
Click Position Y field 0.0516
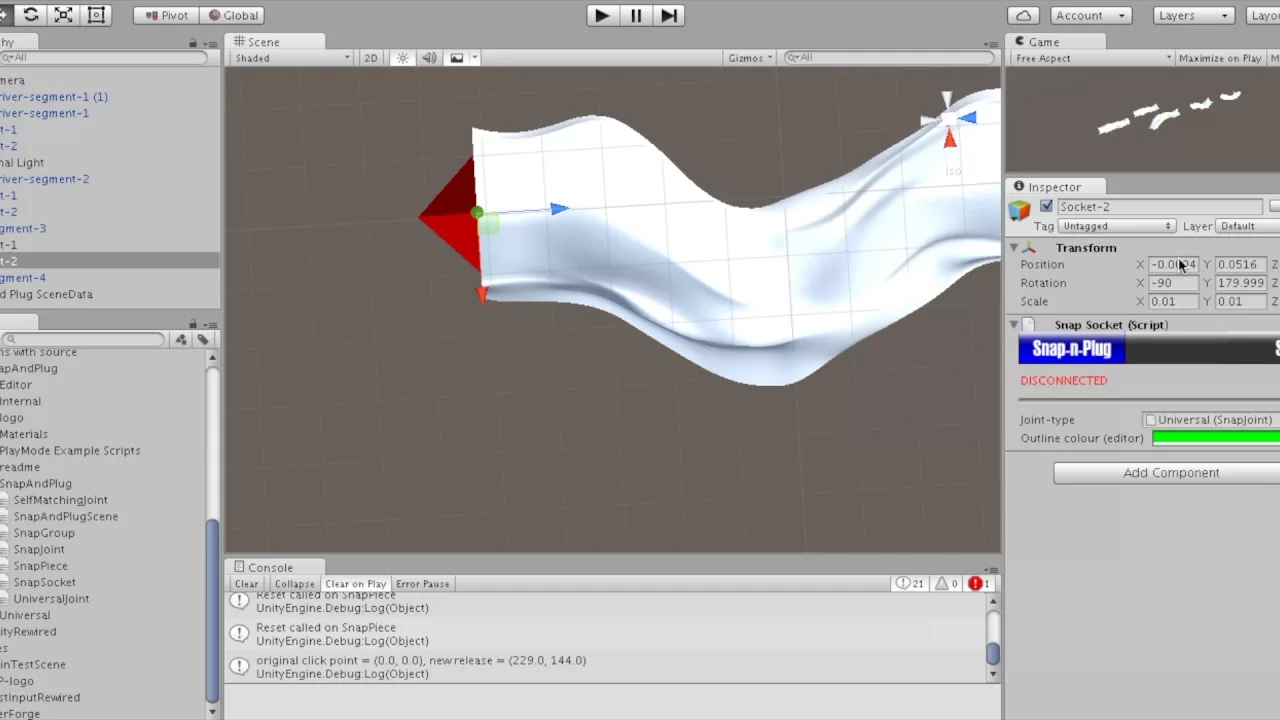(1240, 265)
